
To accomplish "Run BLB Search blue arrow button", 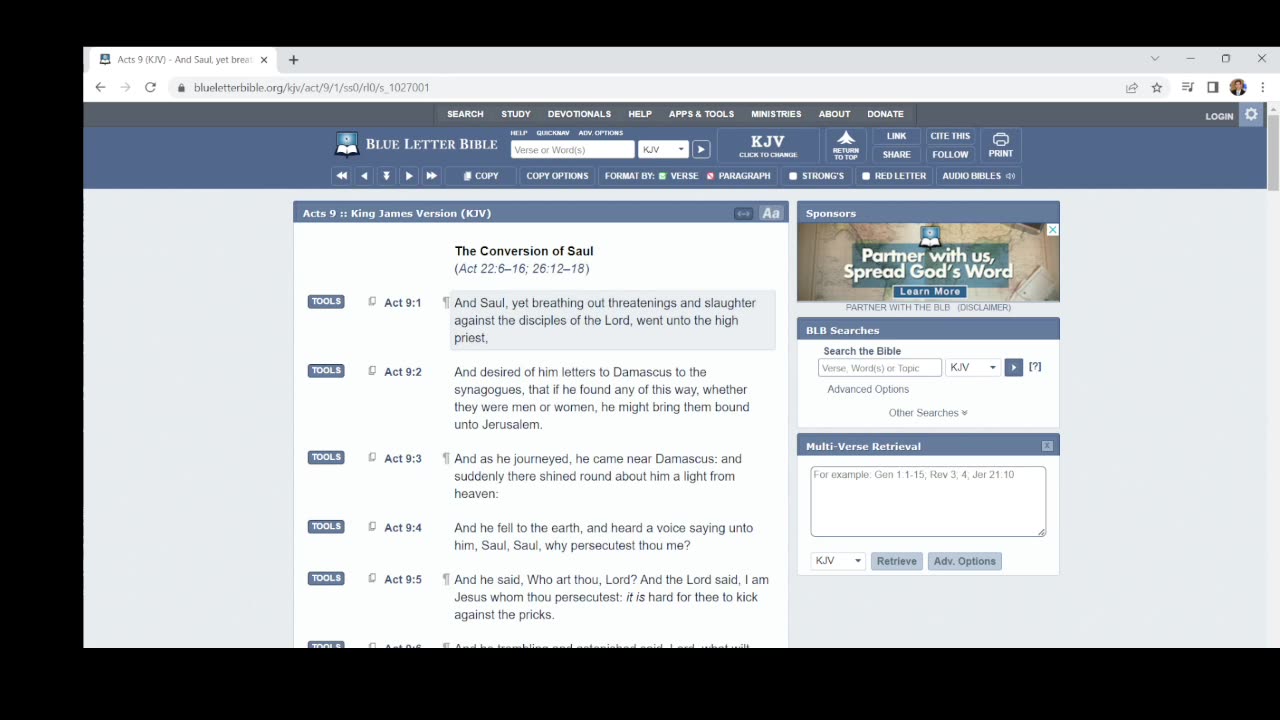I will click(x=1014, y=367).
